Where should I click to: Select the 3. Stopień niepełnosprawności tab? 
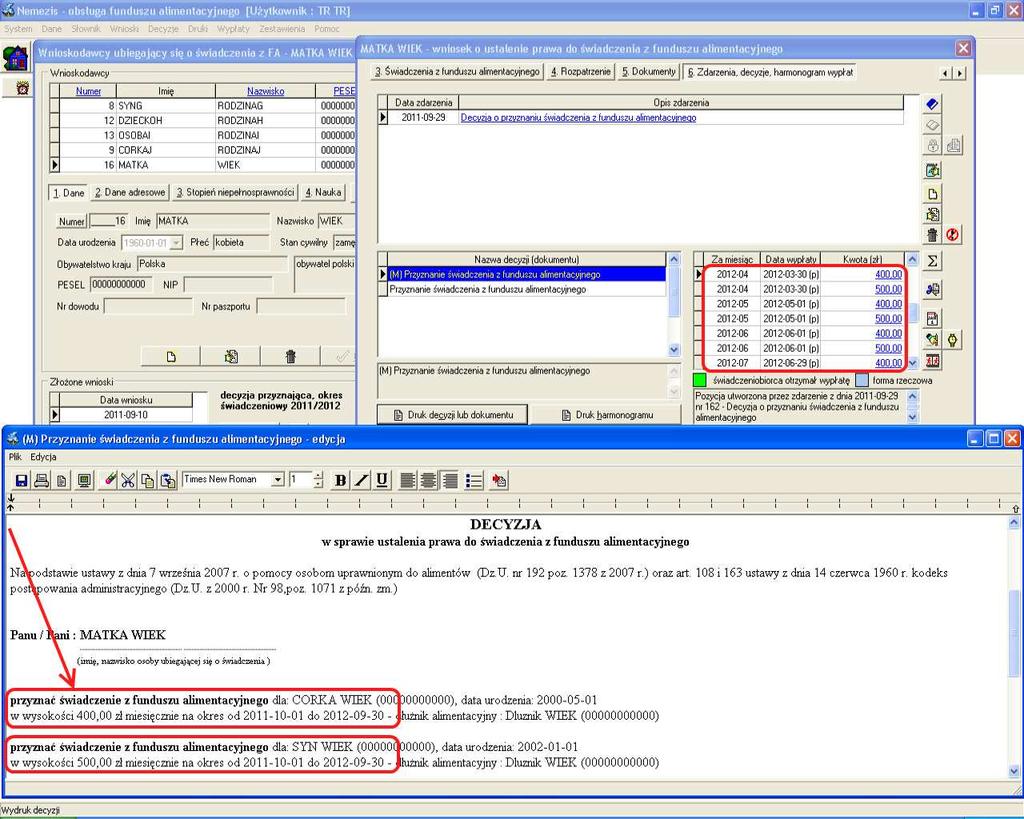pos(235,193)
